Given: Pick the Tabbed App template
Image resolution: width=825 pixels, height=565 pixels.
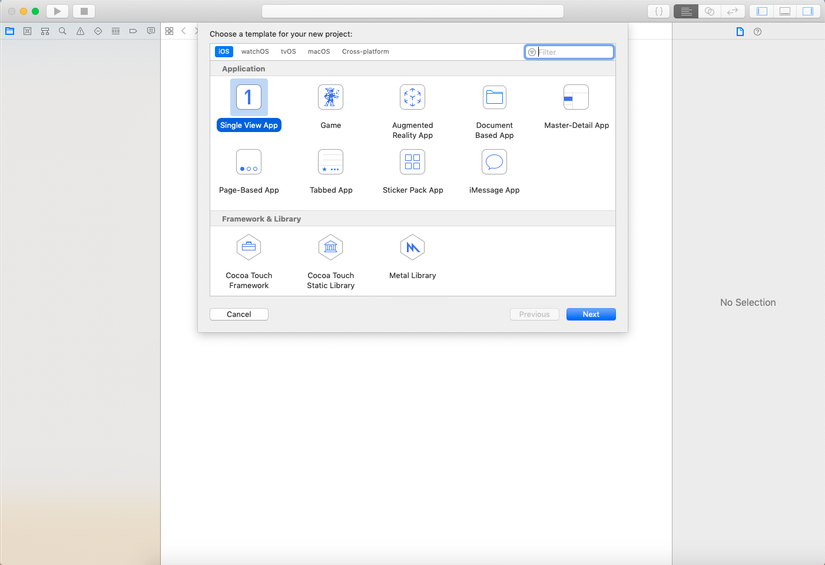Looking at the screenshot, I should click(330, 171).
